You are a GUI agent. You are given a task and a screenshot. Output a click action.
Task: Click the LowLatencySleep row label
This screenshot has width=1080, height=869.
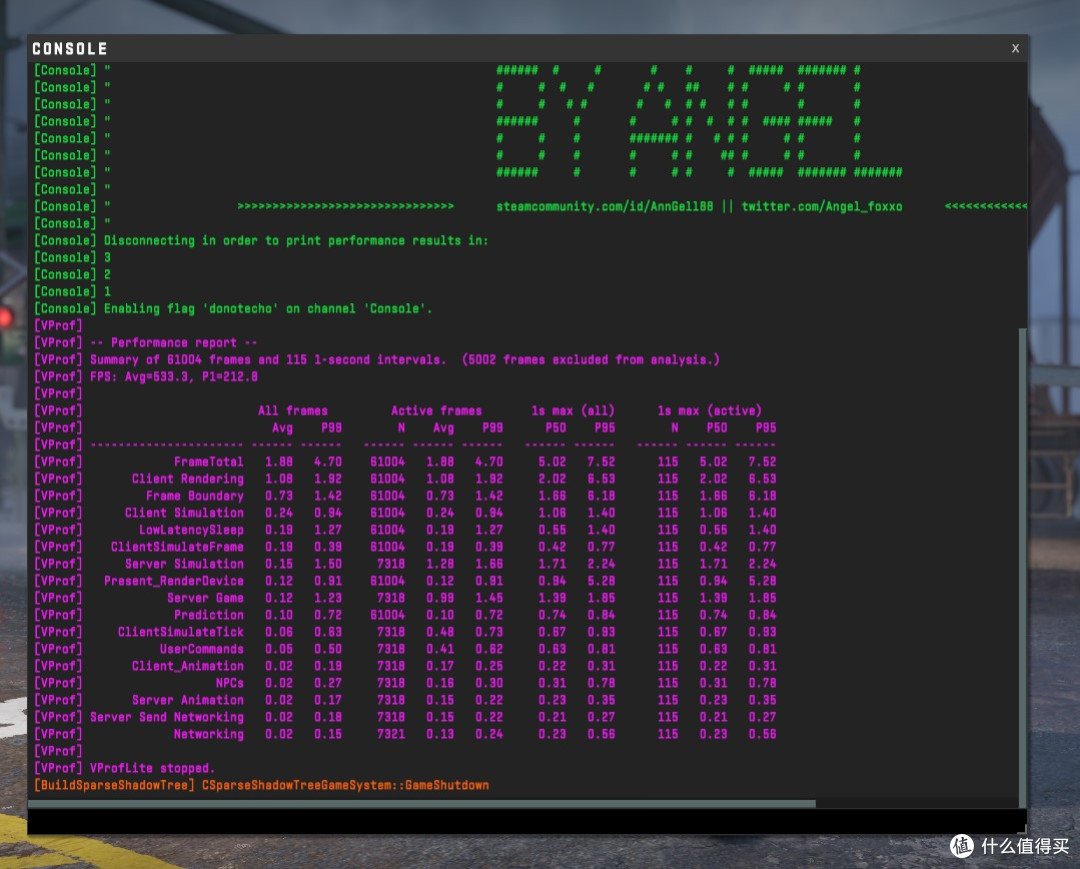[191, 530]
